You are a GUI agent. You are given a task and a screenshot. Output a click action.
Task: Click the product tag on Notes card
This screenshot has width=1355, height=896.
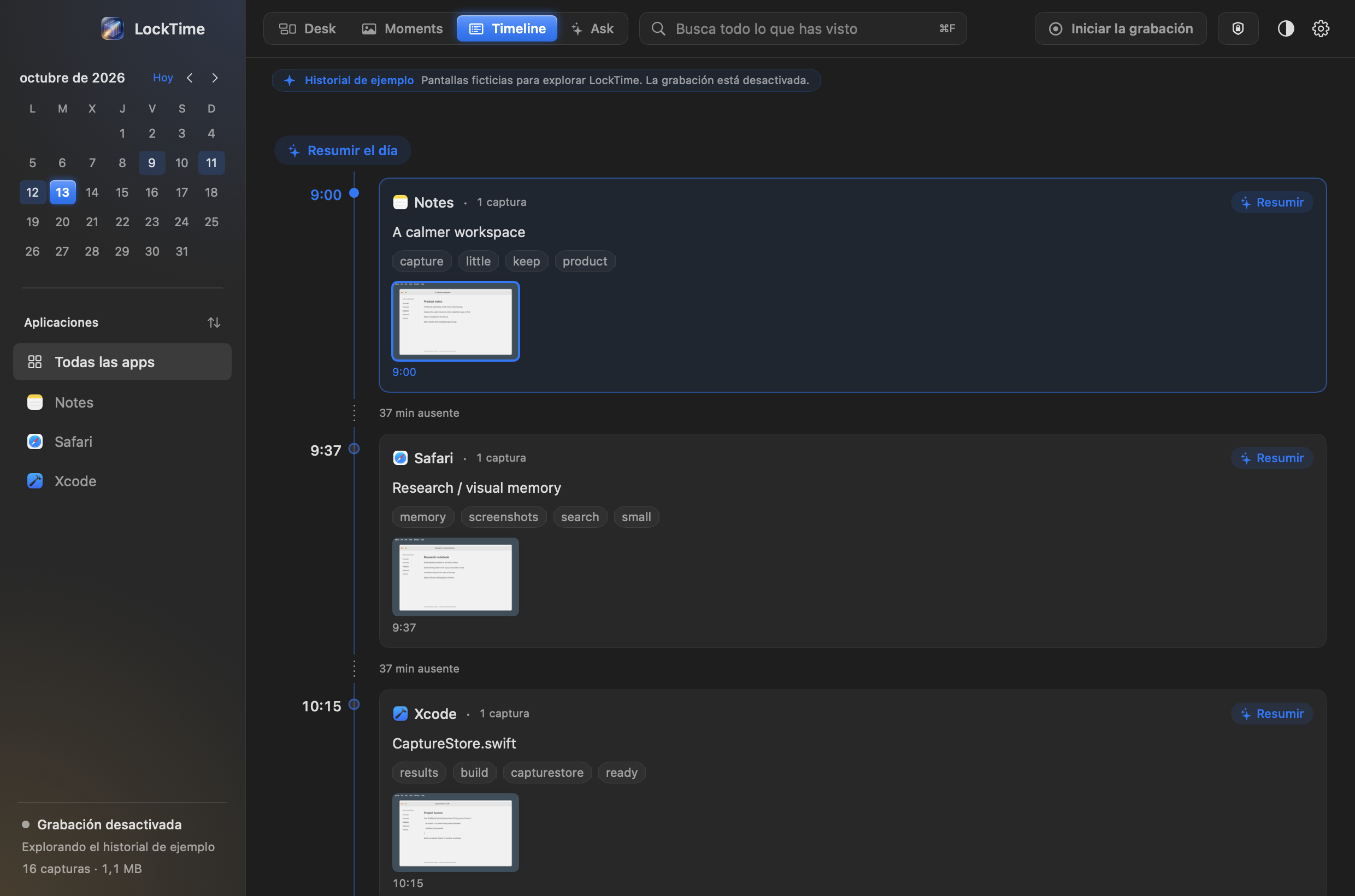(585, 261)
